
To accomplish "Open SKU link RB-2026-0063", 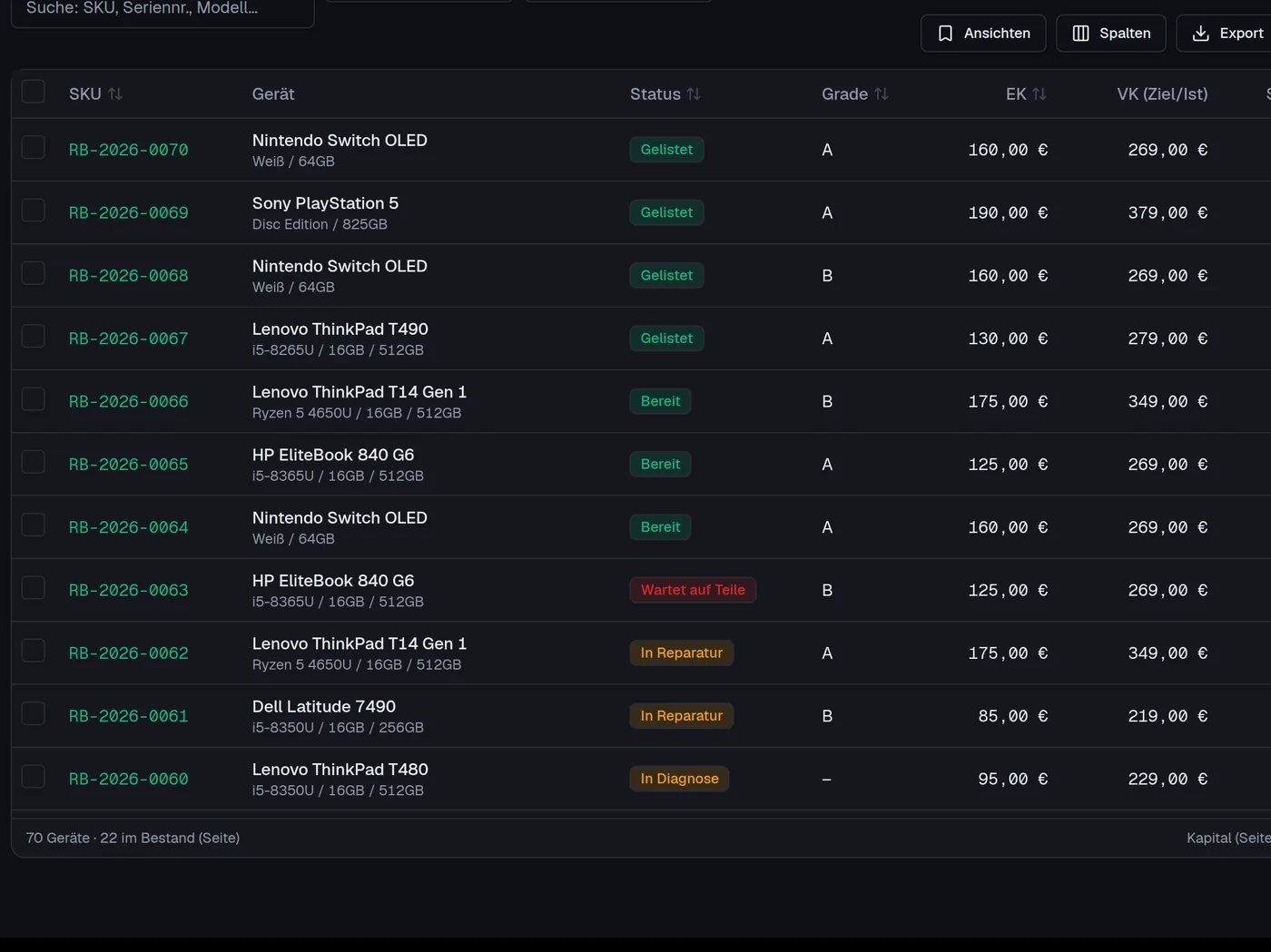I will pos(129,590).
